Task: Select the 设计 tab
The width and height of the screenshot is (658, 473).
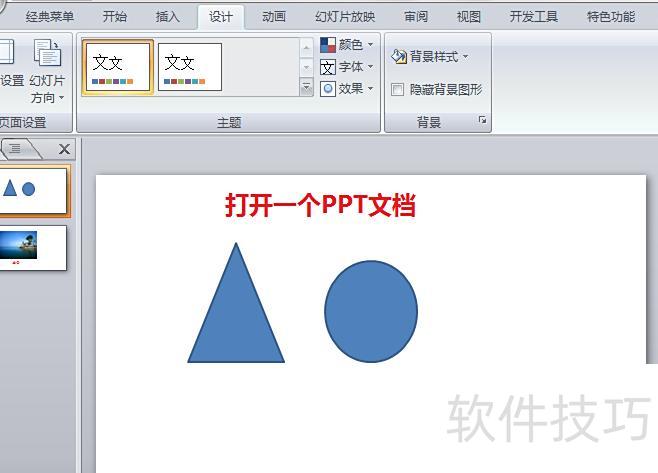Action: (x=221, y=17)
